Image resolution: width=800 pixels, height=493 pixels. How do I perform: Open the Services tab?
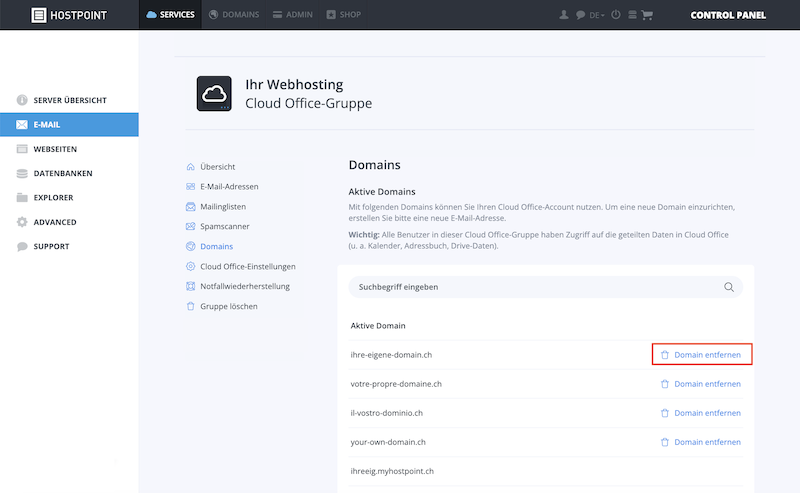(170, 15)
